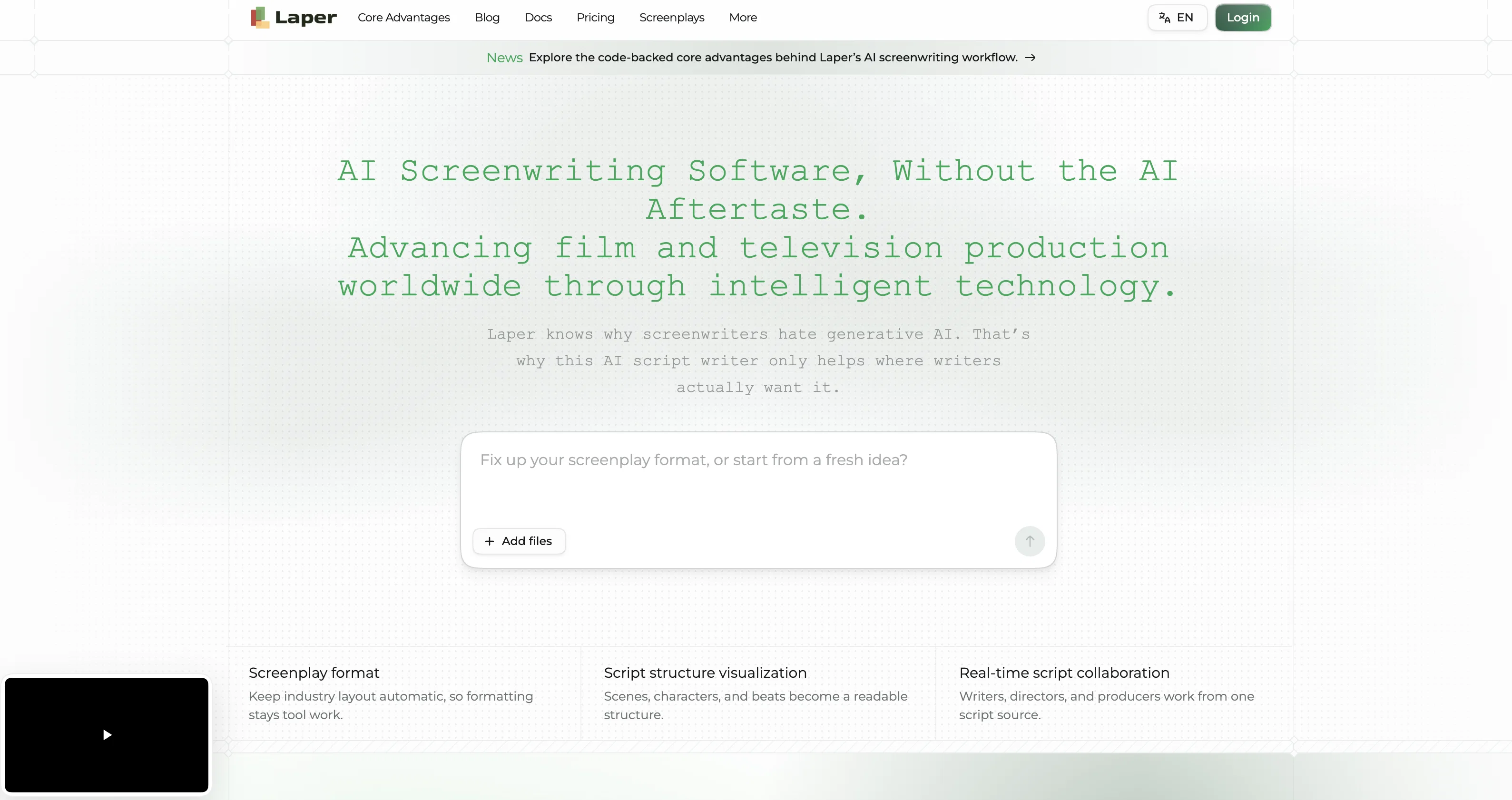Screen dimensions: 1512x800
Task: Click the plus icon in Add files
Action: point(490,541)
